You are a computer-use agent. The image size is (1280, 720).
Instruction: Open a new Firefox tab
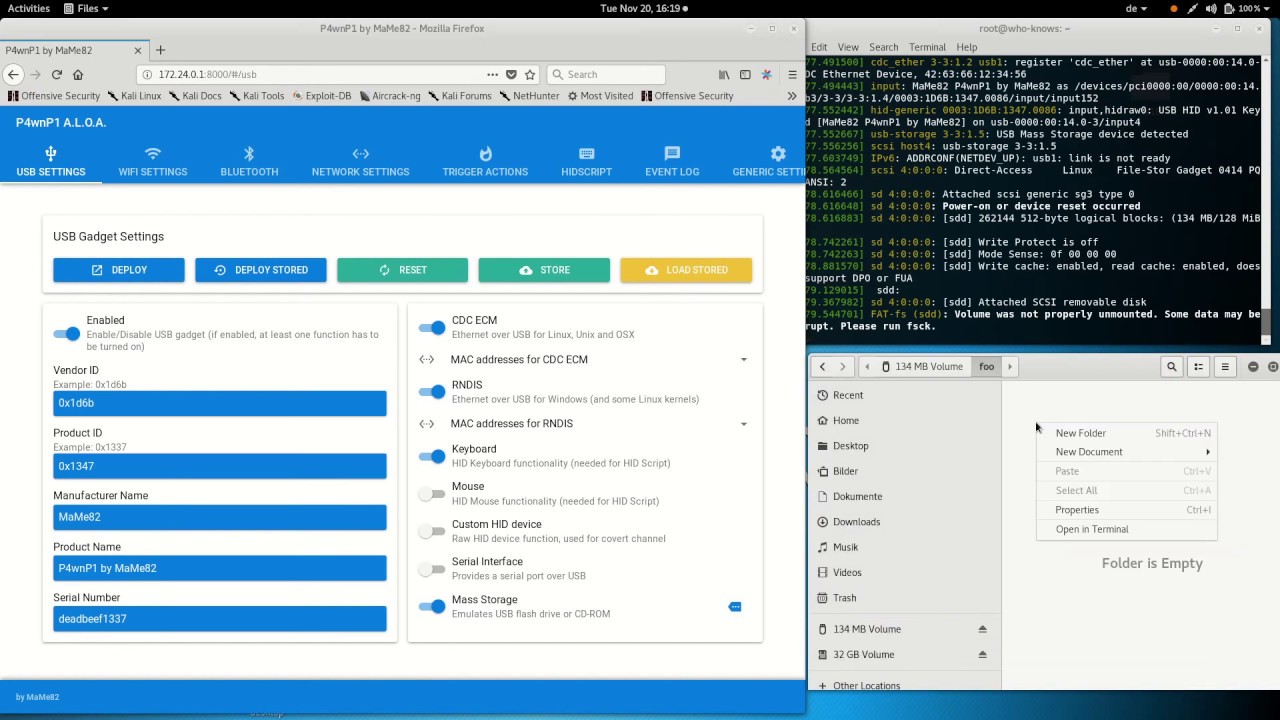pos(160,50)
